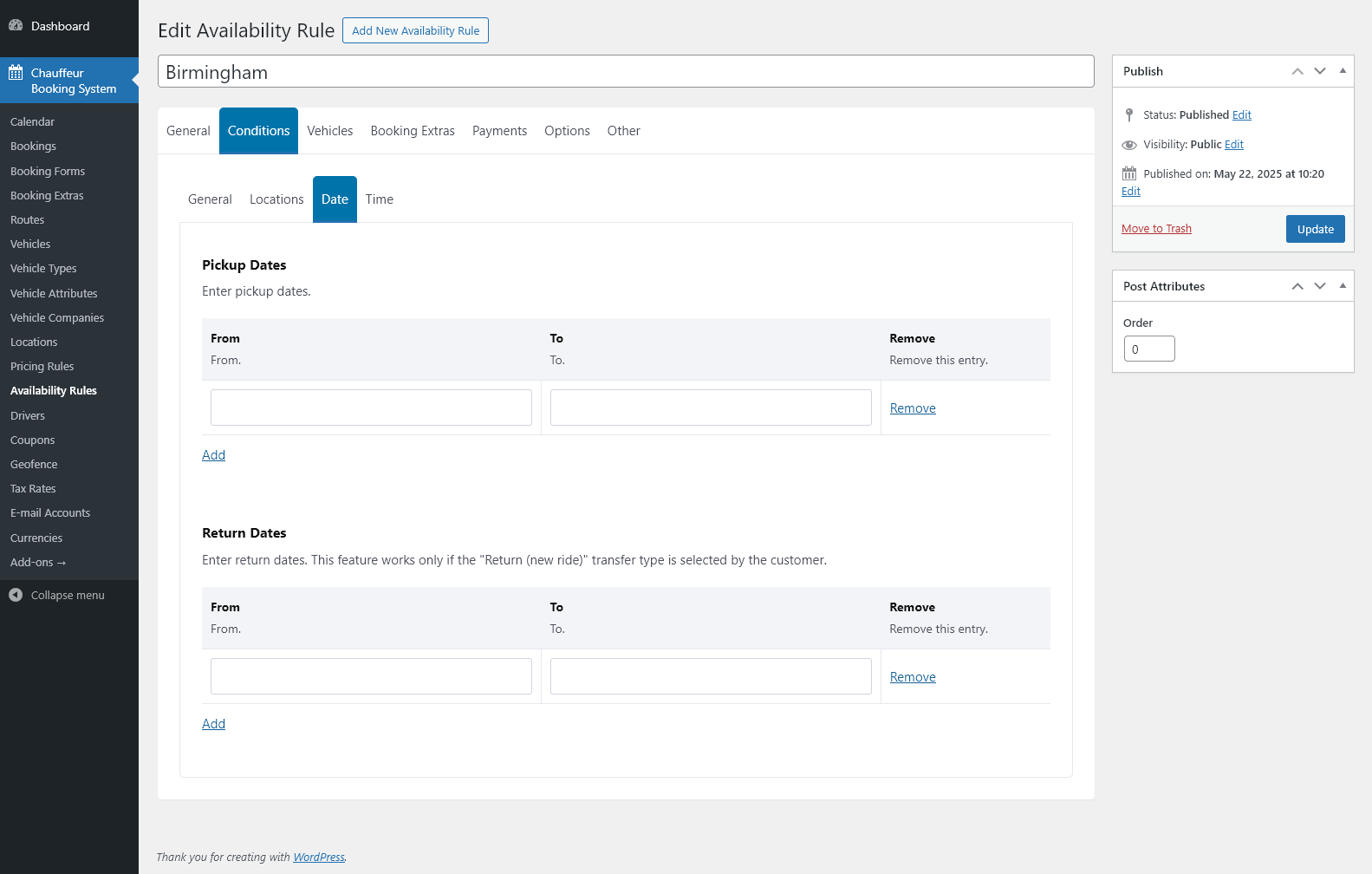Go to Coupons page
Image resolution: width=1372 pixels, height=874 pixels.
(x=32, y=440)
